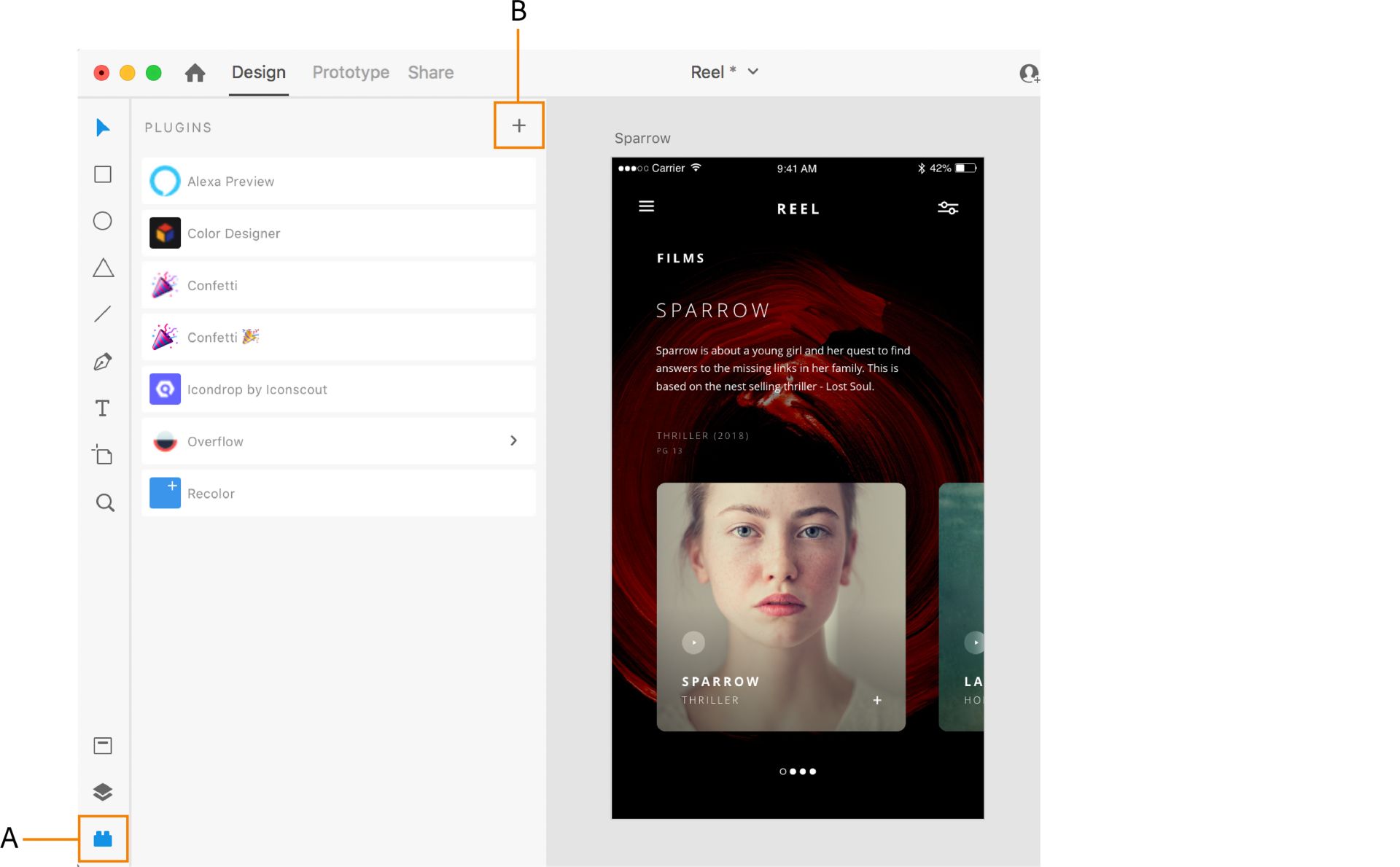Select the Rectangle tool

pyautogui.click(x=103, y=174)
